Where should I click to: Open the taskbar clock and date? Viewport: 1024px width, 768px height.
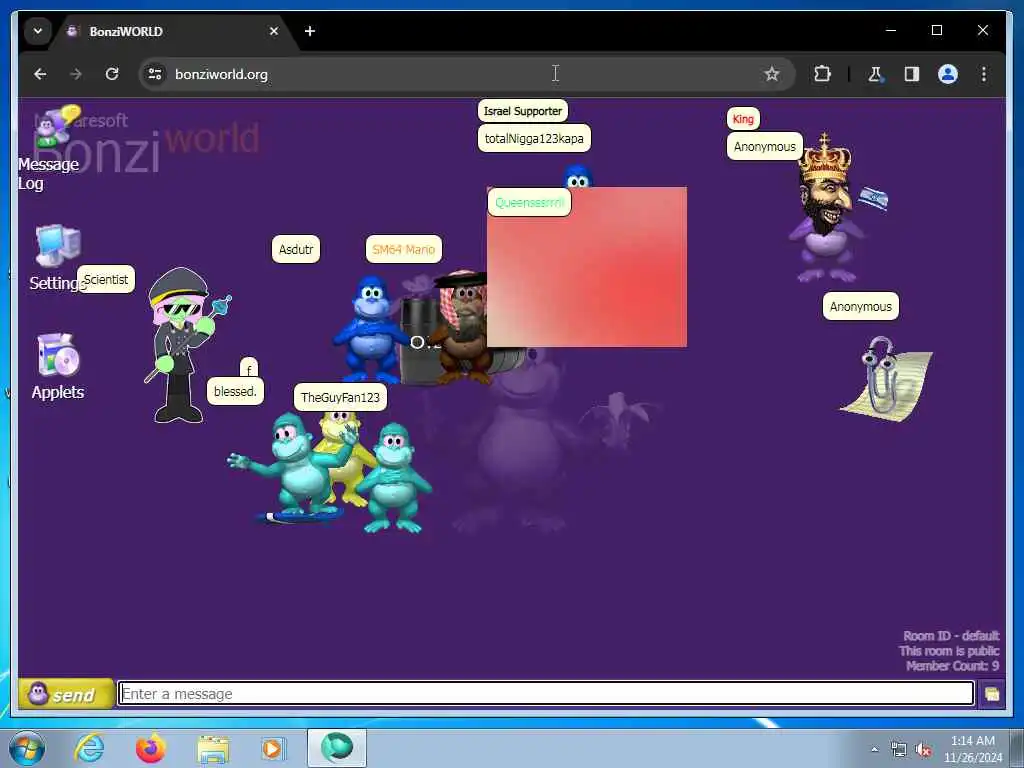point(973,749)
